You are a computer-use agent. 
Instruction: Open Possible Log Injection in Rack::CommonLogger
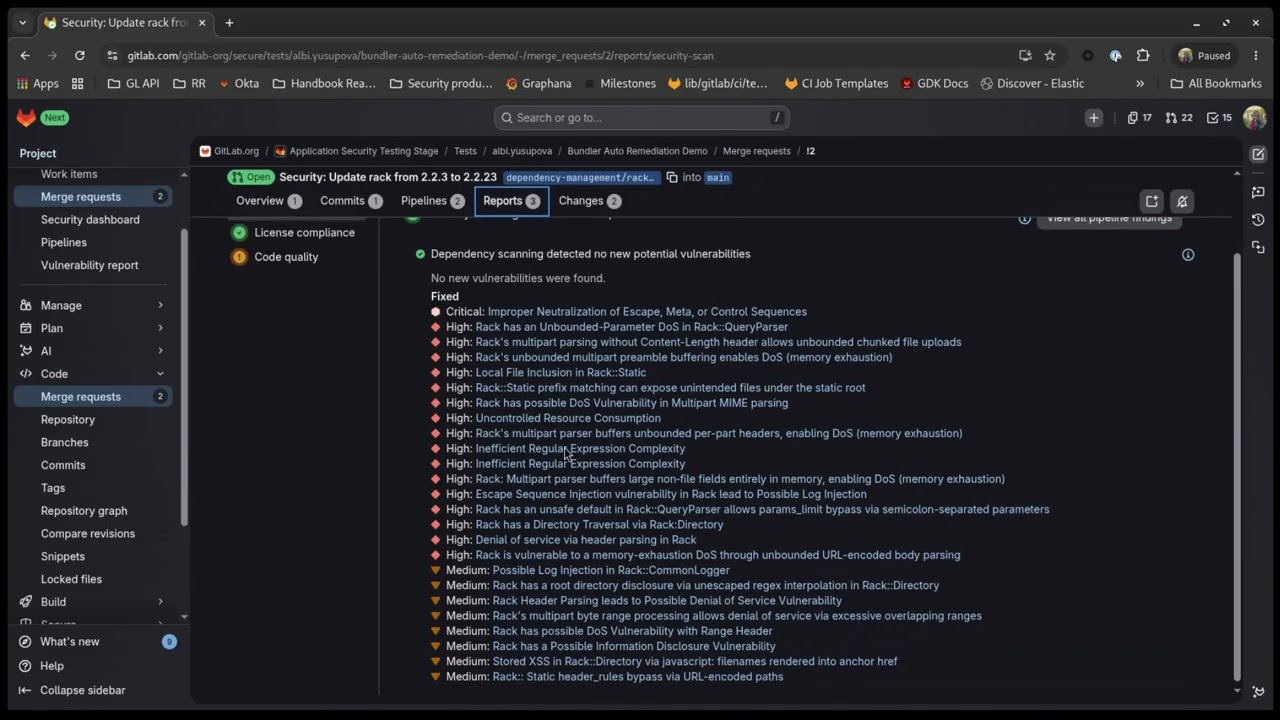[x=611, y=570]
